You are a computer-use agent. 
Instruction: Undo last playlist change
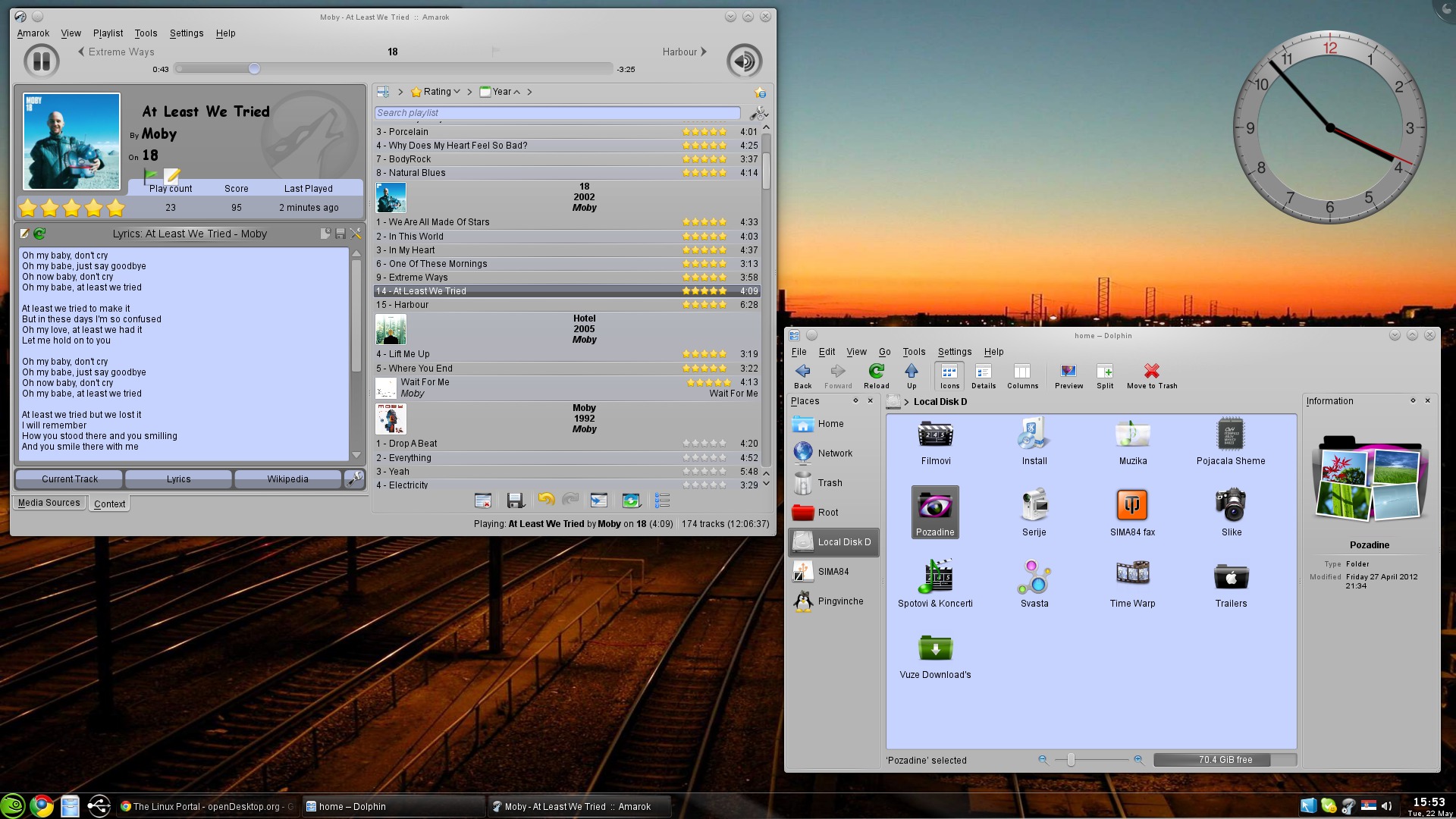pos(546,500)
